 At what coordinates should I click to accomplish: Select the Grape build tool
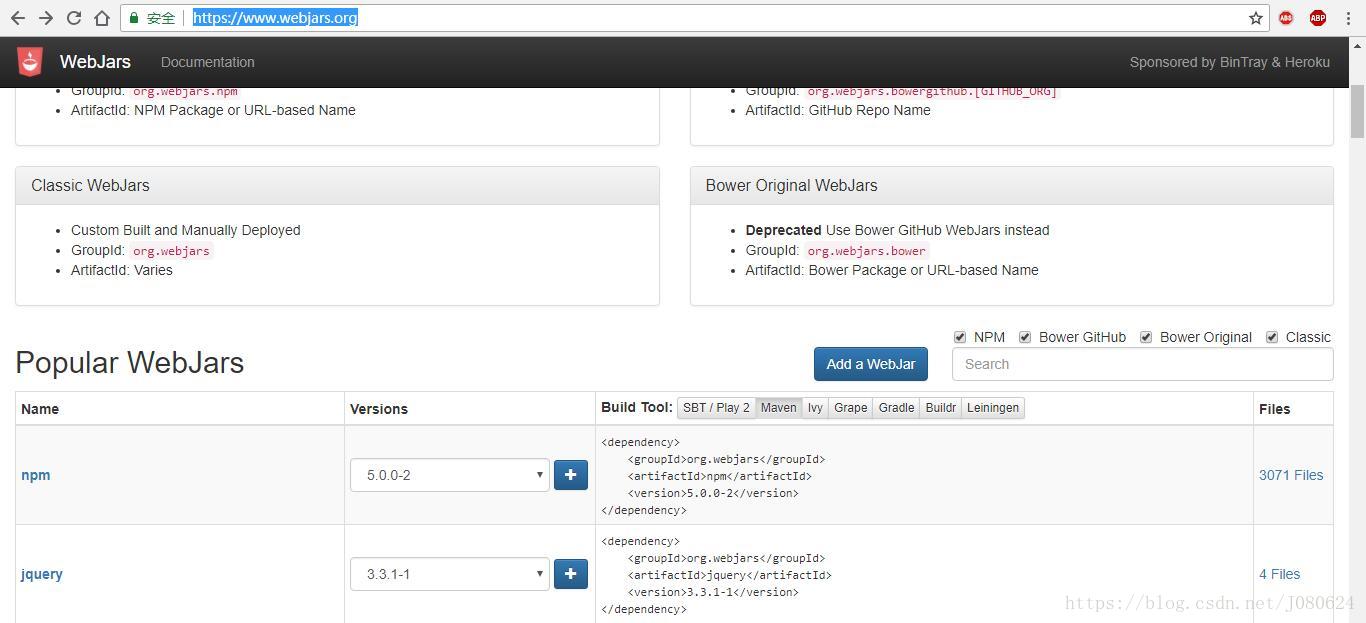pos(850,408)
